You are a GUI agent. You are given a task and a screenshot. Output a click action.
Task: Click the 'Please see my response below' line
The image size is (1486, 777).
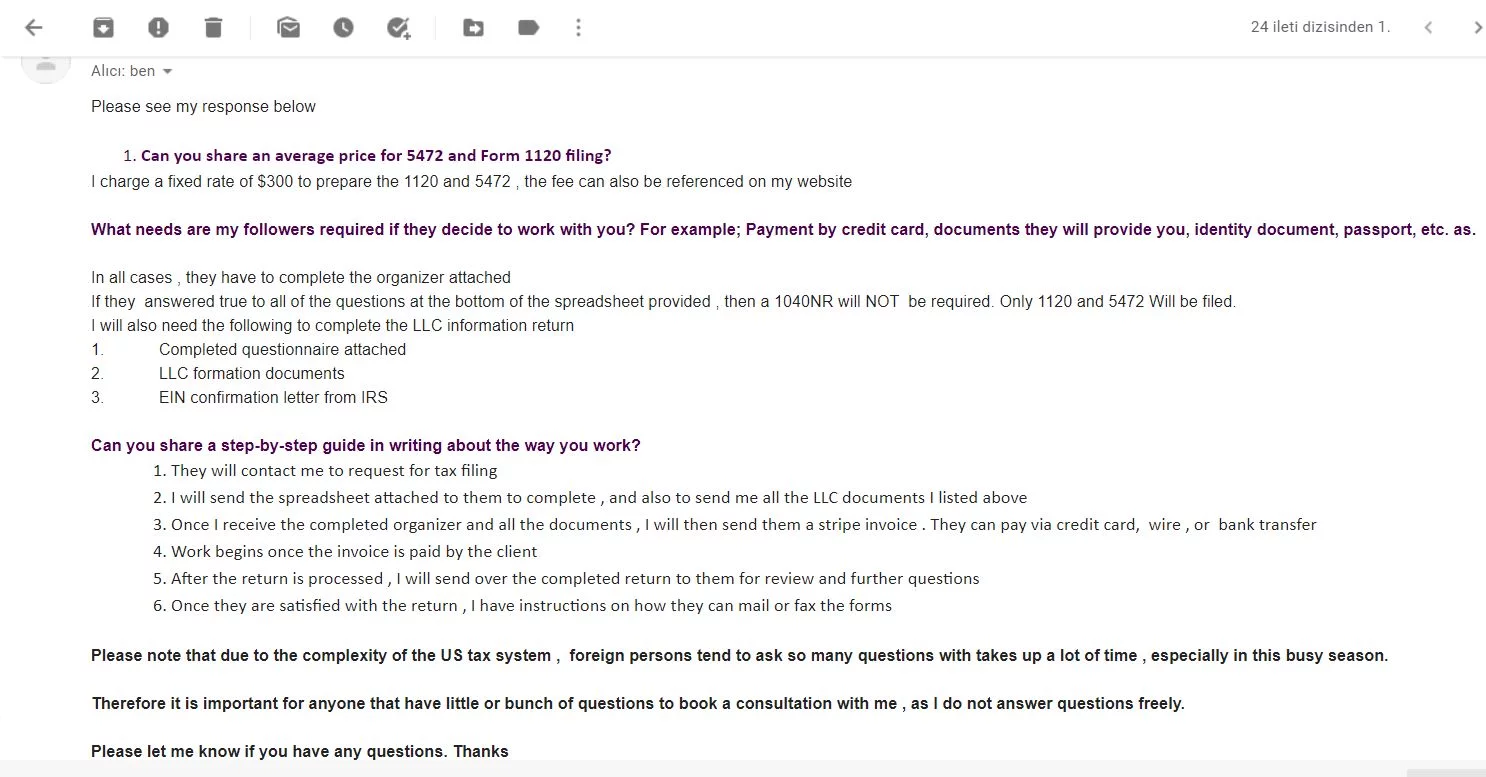[x=203, y=106]
